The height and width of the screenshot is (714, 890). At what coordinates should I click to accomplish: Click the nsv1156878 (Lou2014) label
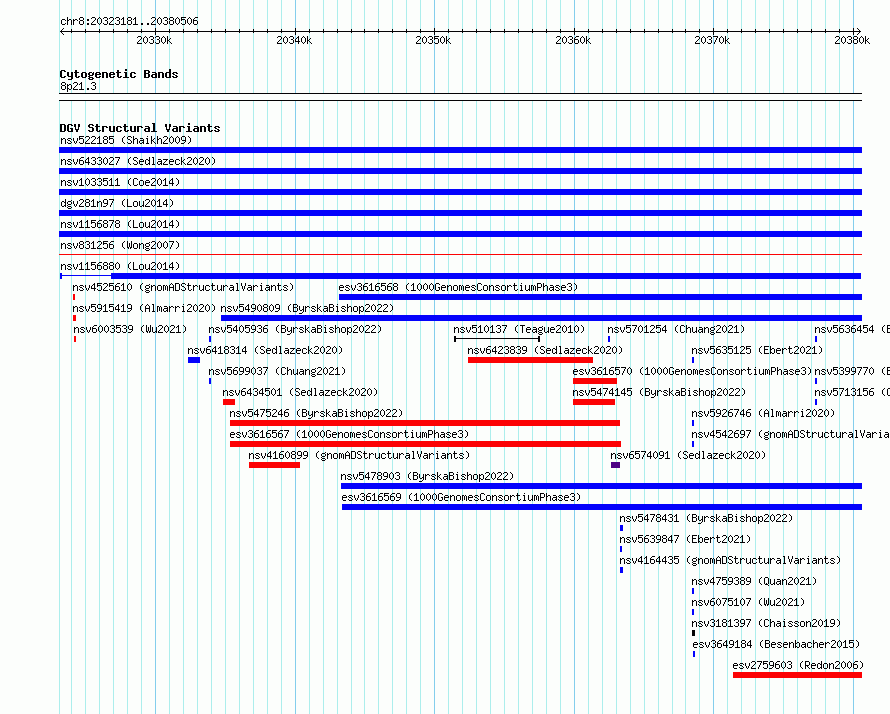[x=120, y=224]
